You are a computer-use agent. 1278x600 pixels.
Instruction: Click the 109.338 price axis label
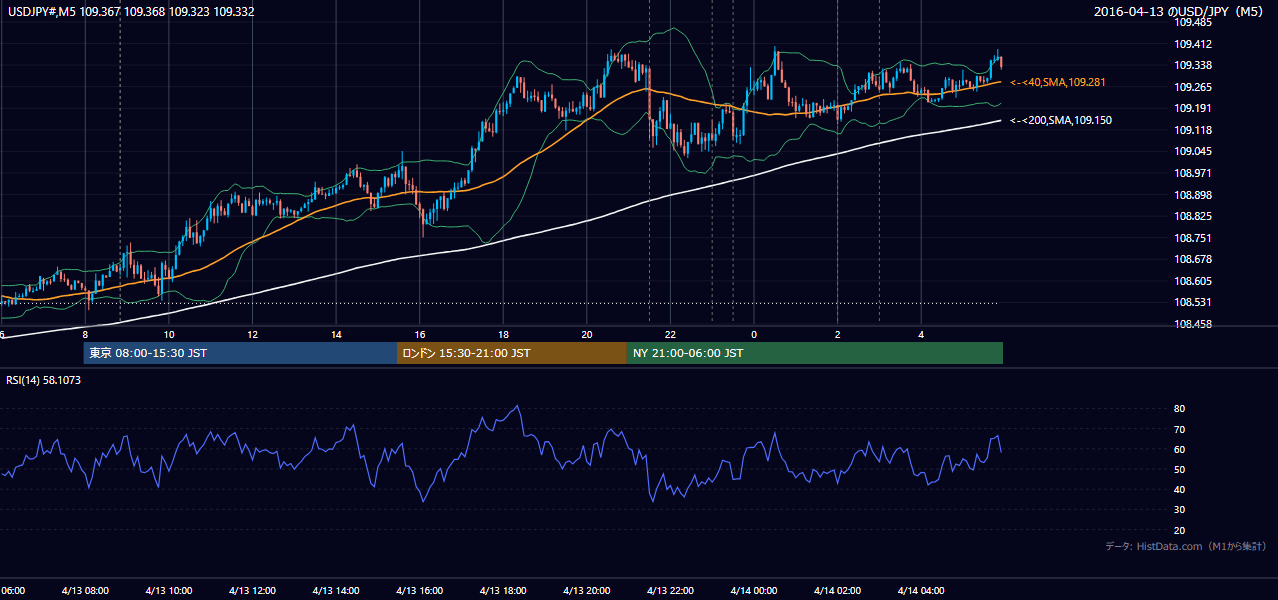click(1193, 65)
